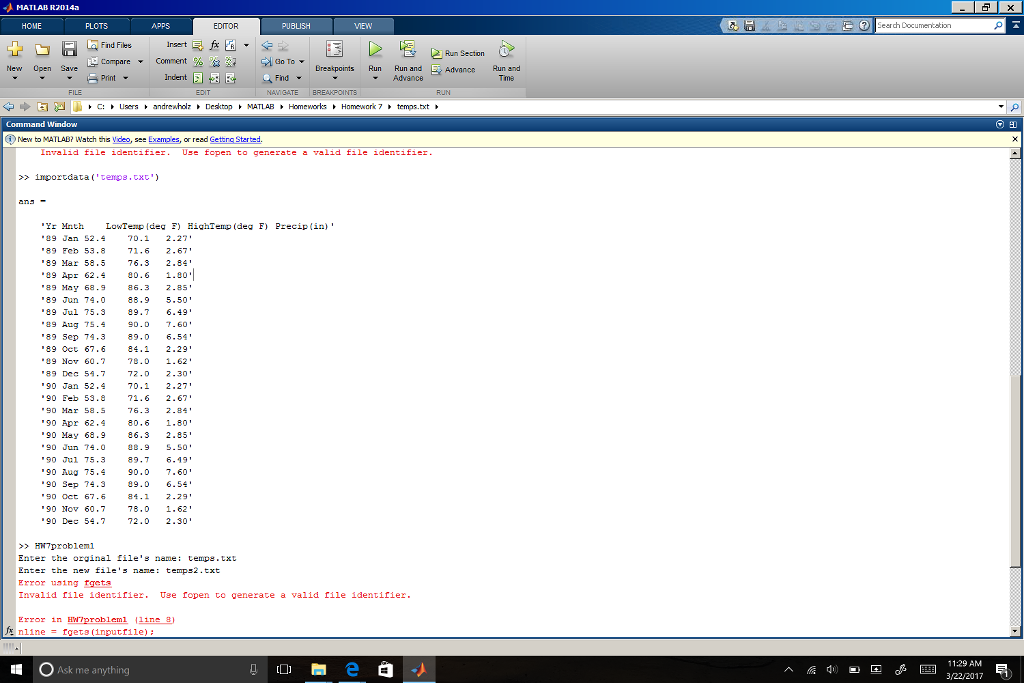This screenshot has width=1024, height=683.
Task: Click the Compare button
Action: (110, 61)
